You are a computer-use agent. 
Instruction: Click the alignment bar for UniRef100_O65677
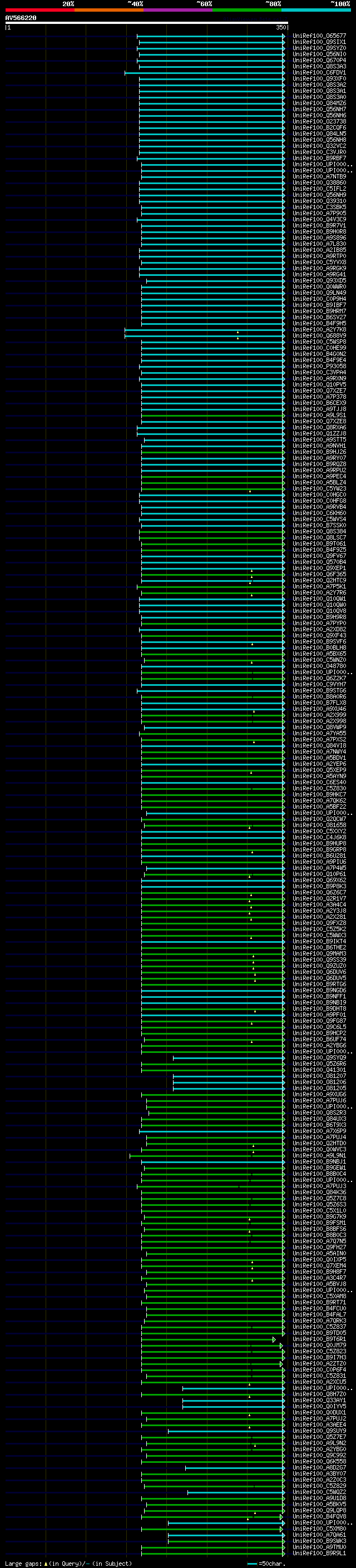[x=211, y=36]
